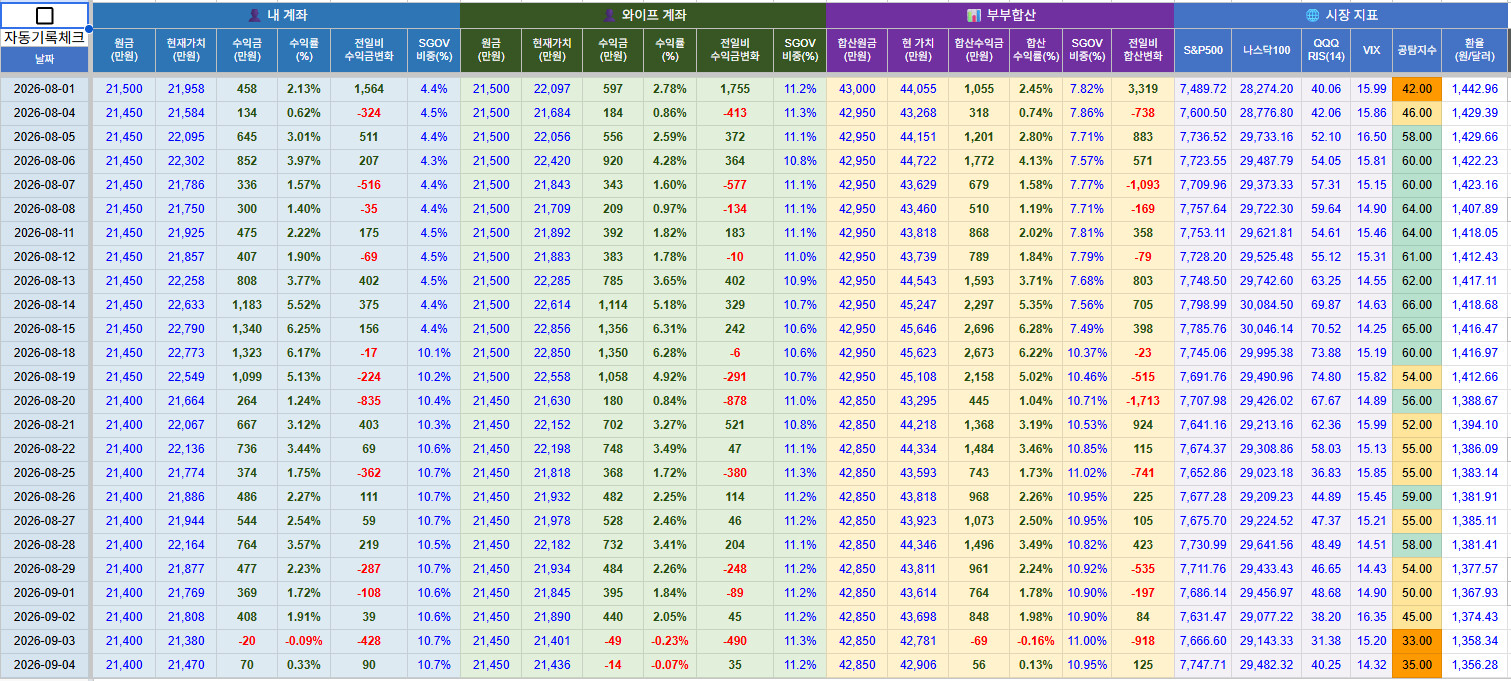Select the 공탐지수 column header
The image size is (1511, 681).
pyautogui.click(x=1416, y=50)
